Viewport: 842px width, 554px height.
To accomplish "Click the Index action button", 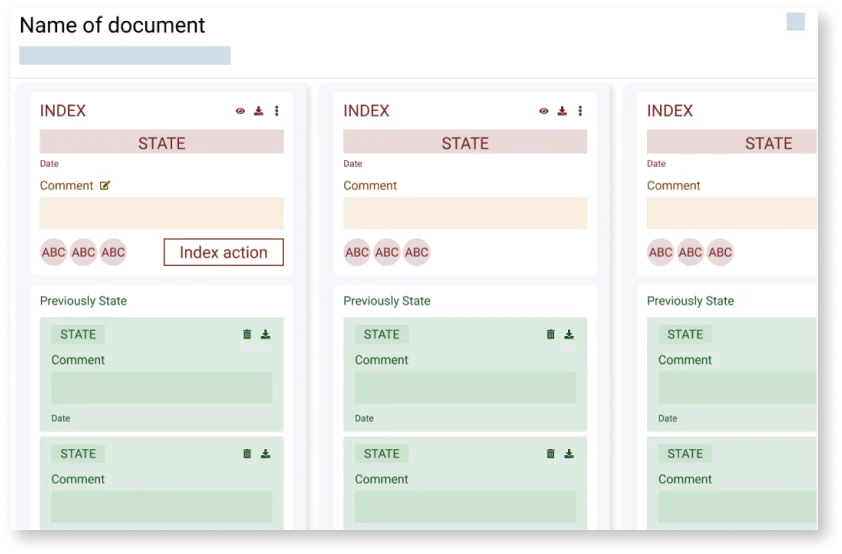I will 223,252.
